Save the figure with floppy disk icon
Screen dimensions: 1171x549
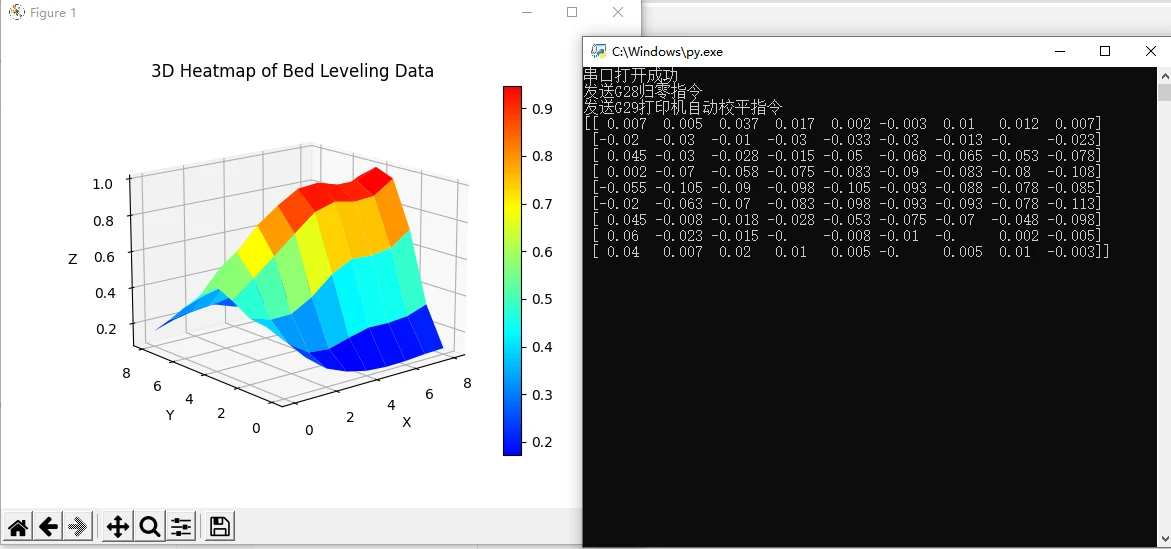click(x=220, y=527)
